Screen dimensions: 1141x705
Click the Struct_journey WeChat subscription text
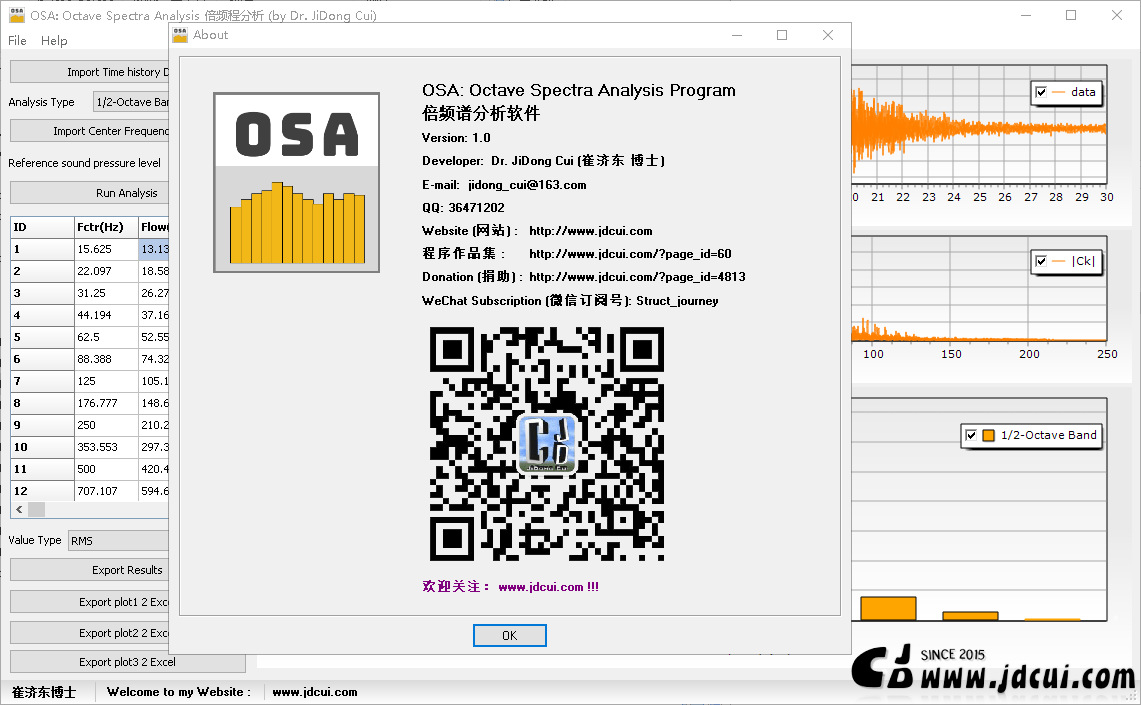[x=677, y=301]
